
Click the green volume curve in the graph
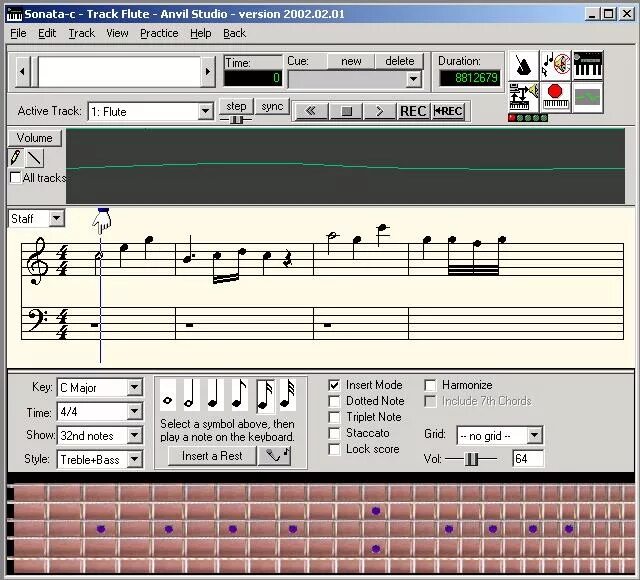(x=345, y=166)
